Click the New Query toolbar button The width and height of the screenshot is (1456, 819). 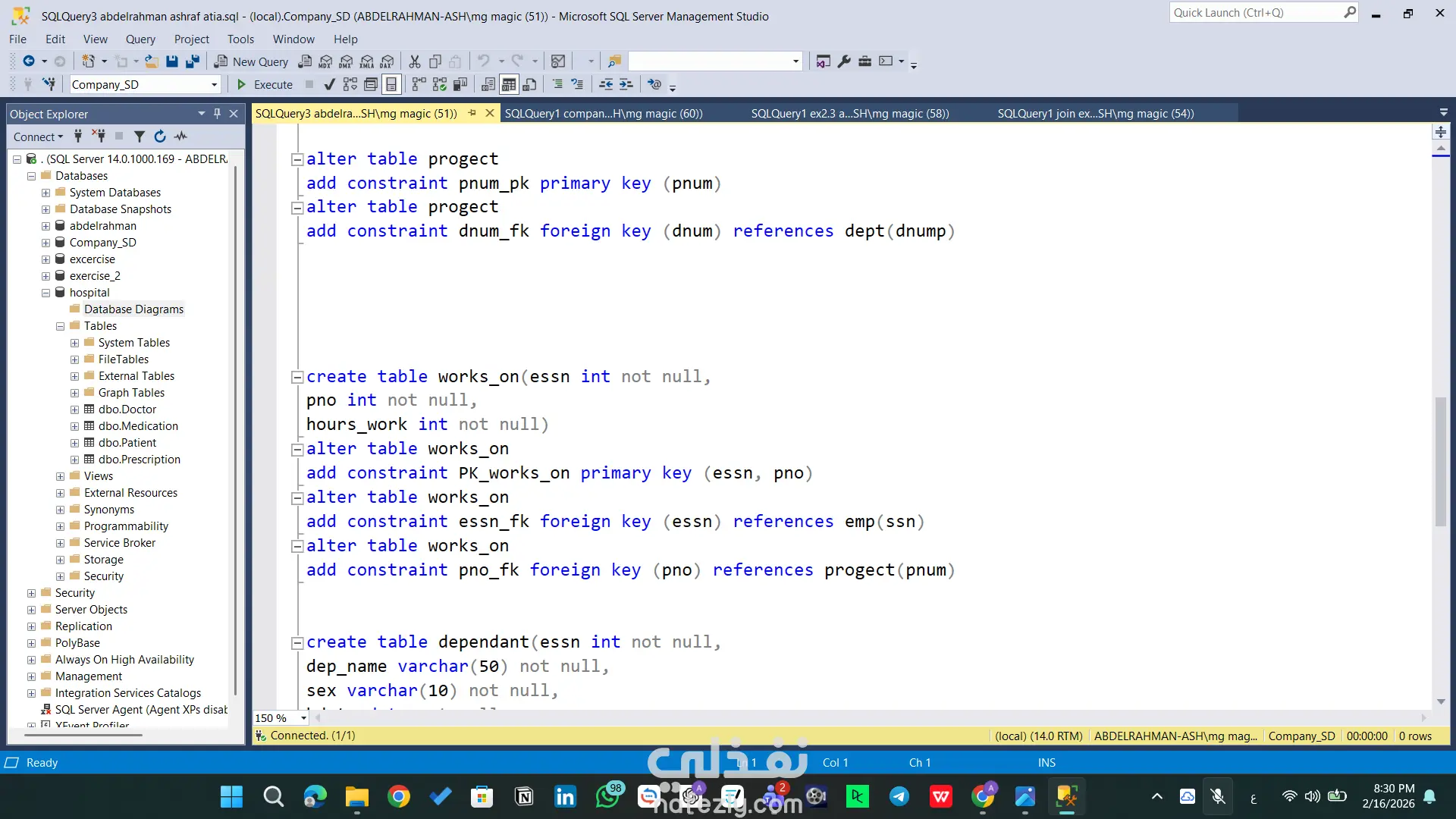click(252, 61)
